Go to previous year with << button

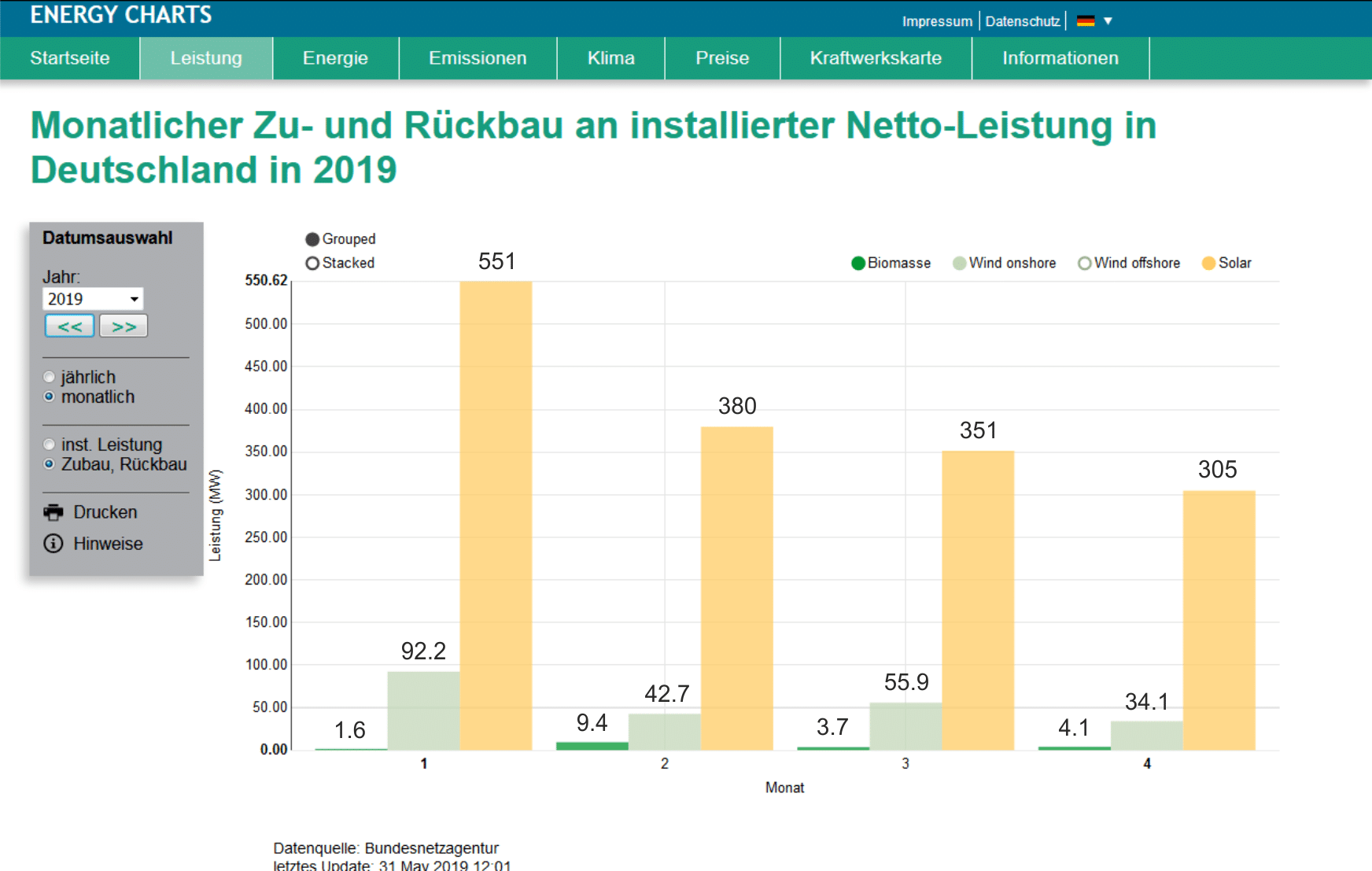tap(69, 326)
